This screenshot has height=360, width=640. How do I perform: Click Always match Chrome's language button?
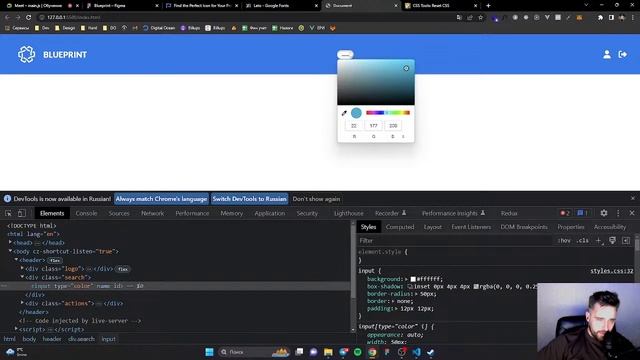[x=161, y=199]
